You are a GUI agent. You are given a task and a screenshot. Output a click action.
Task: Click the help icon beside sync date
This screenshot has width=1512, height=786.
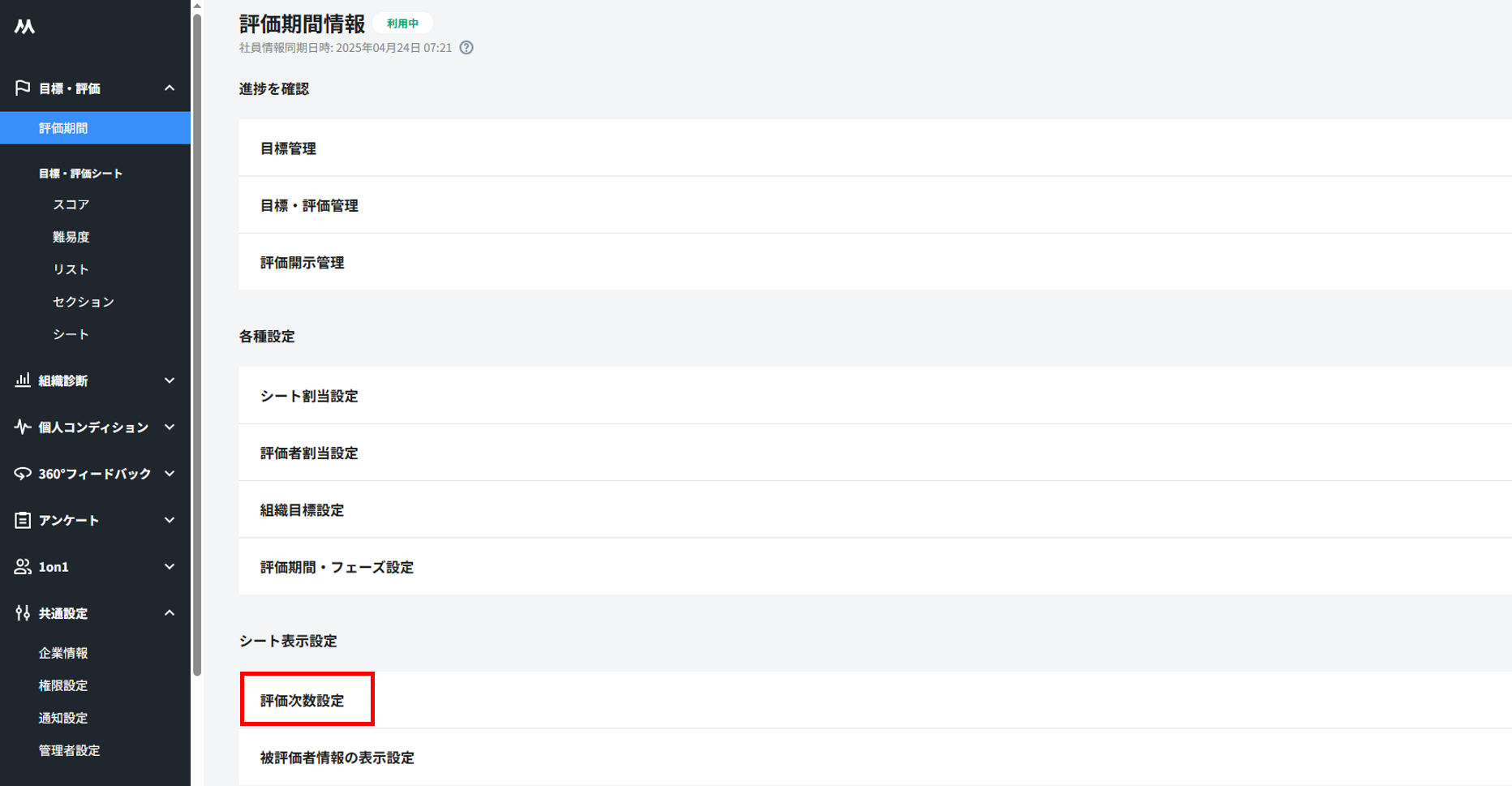pos(466,48)
